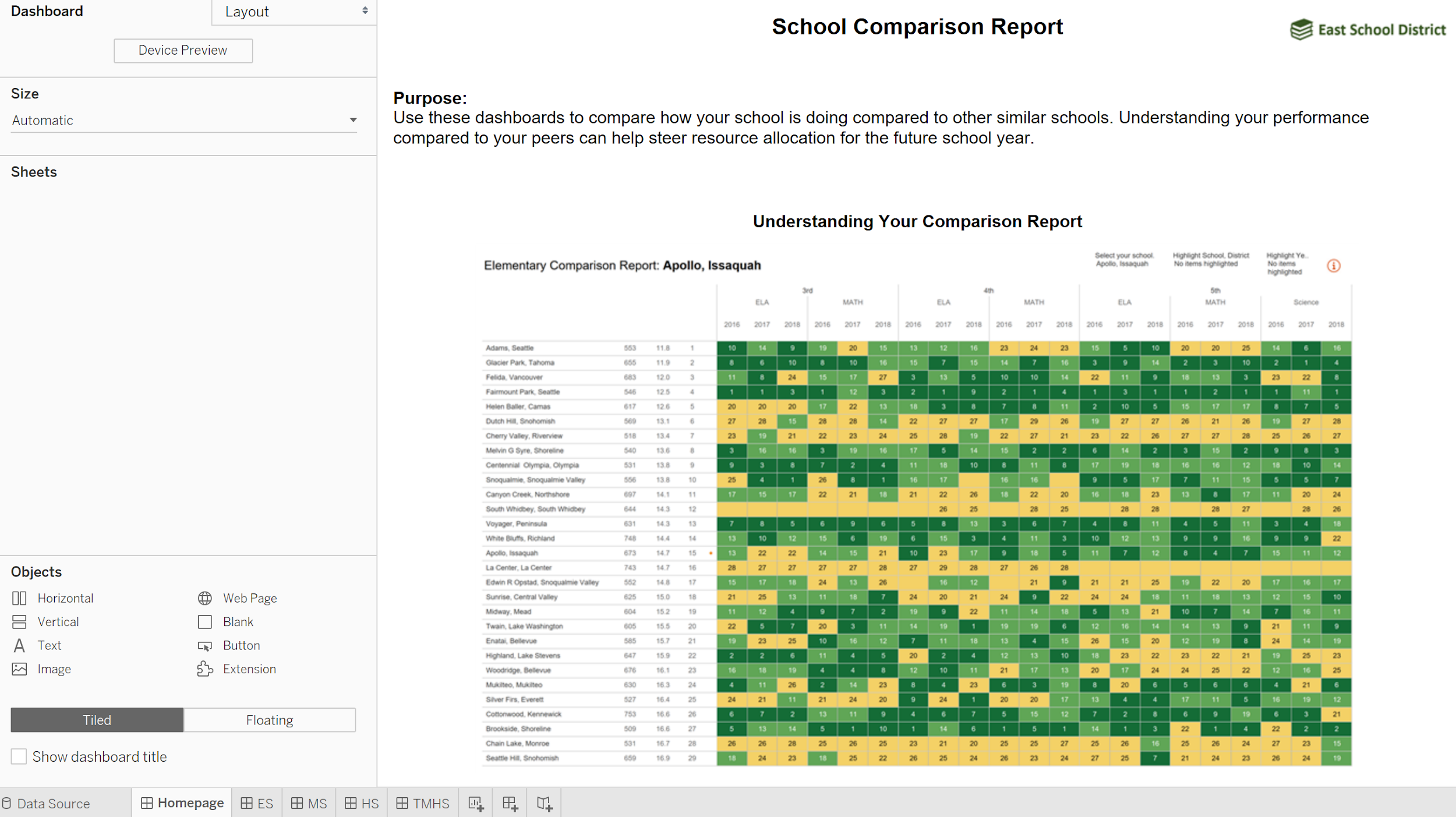Click the Objects section heading

tap(36, 572)
